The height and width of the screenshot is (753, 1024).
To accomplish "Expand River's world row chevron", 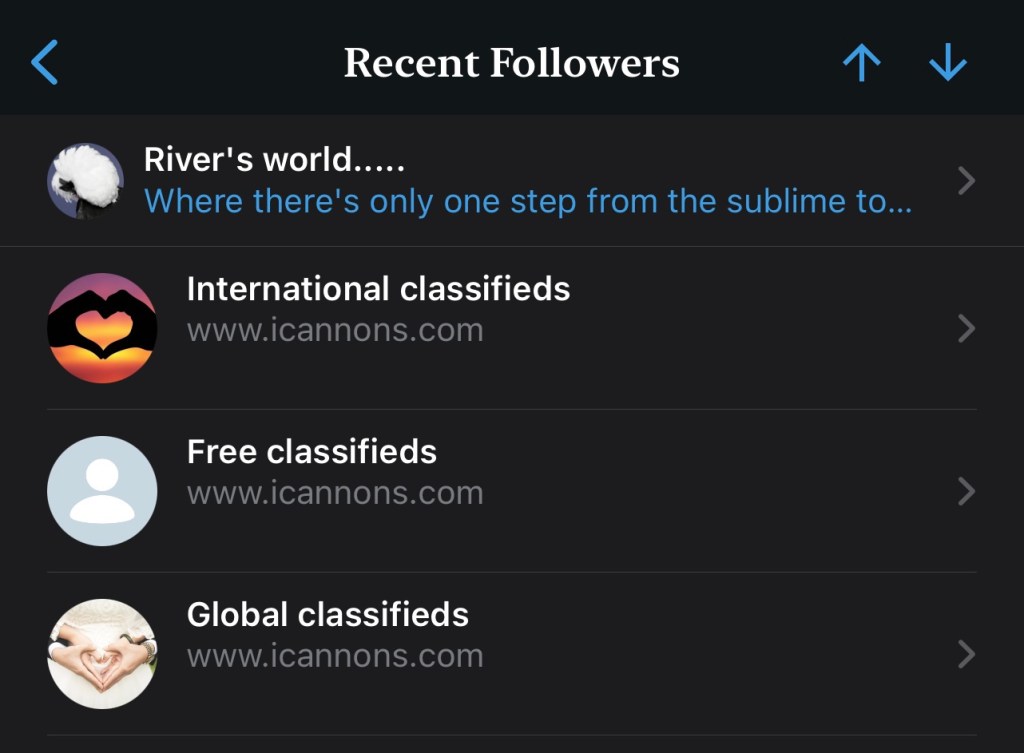I will [966, 181].
